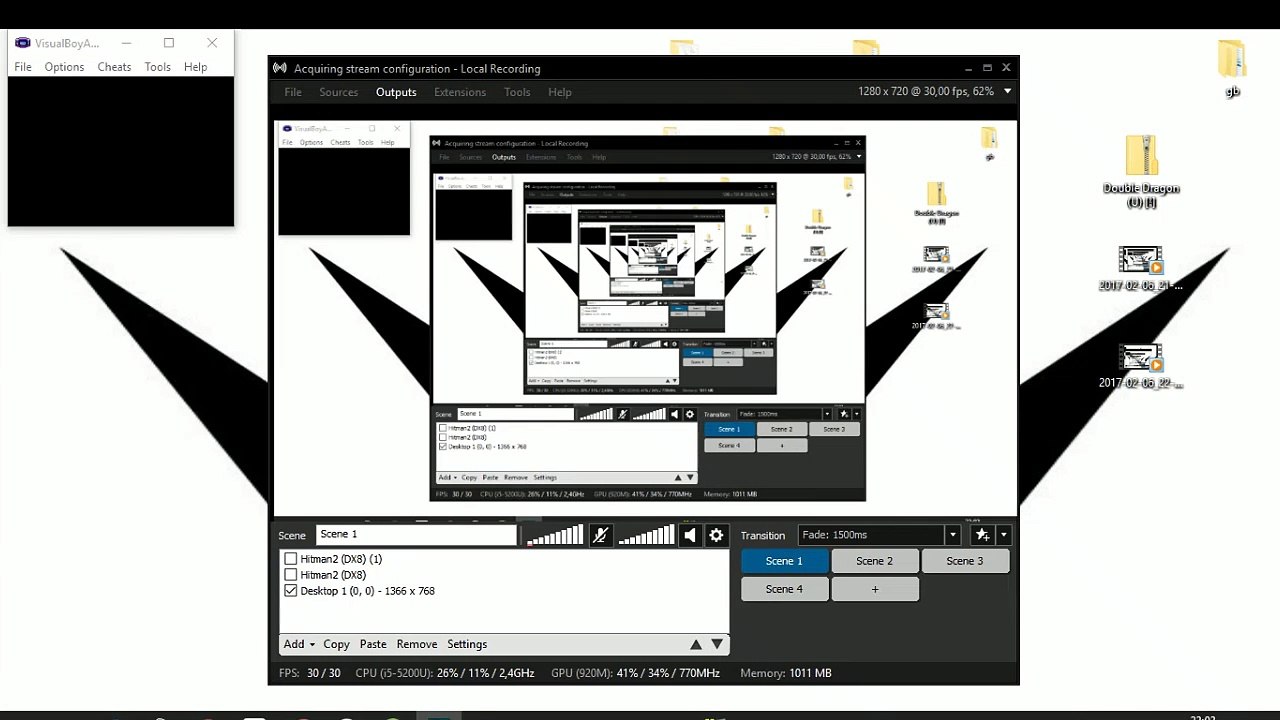Click the favorite transition star icon
This screenshot has height=720, width=1280.
click(983, 535)
